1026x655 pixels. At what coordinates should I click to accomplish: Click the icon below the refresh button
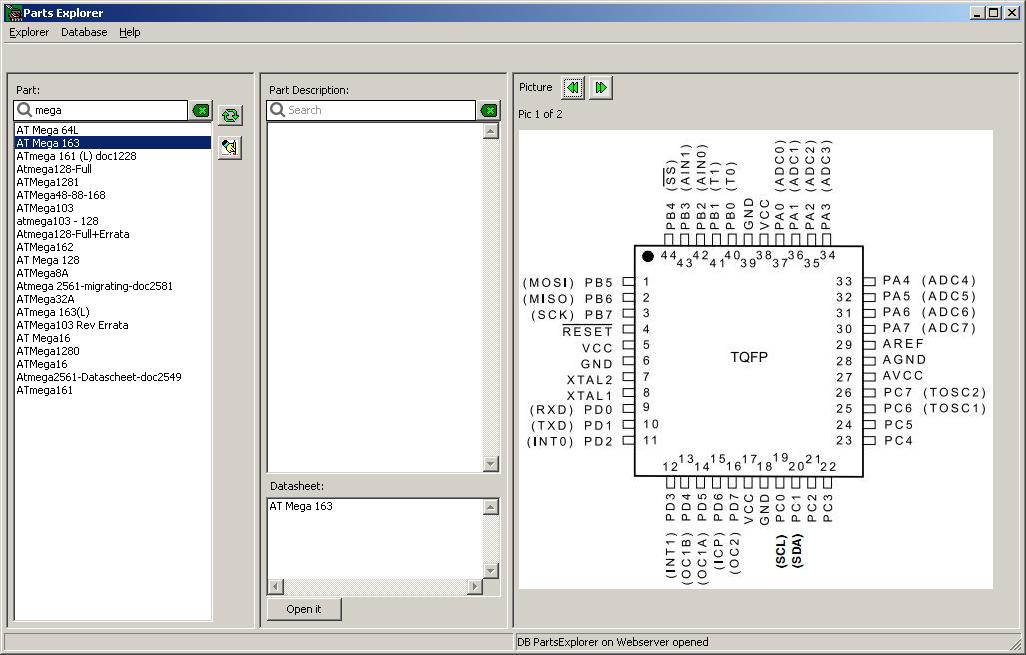[230, 147]
